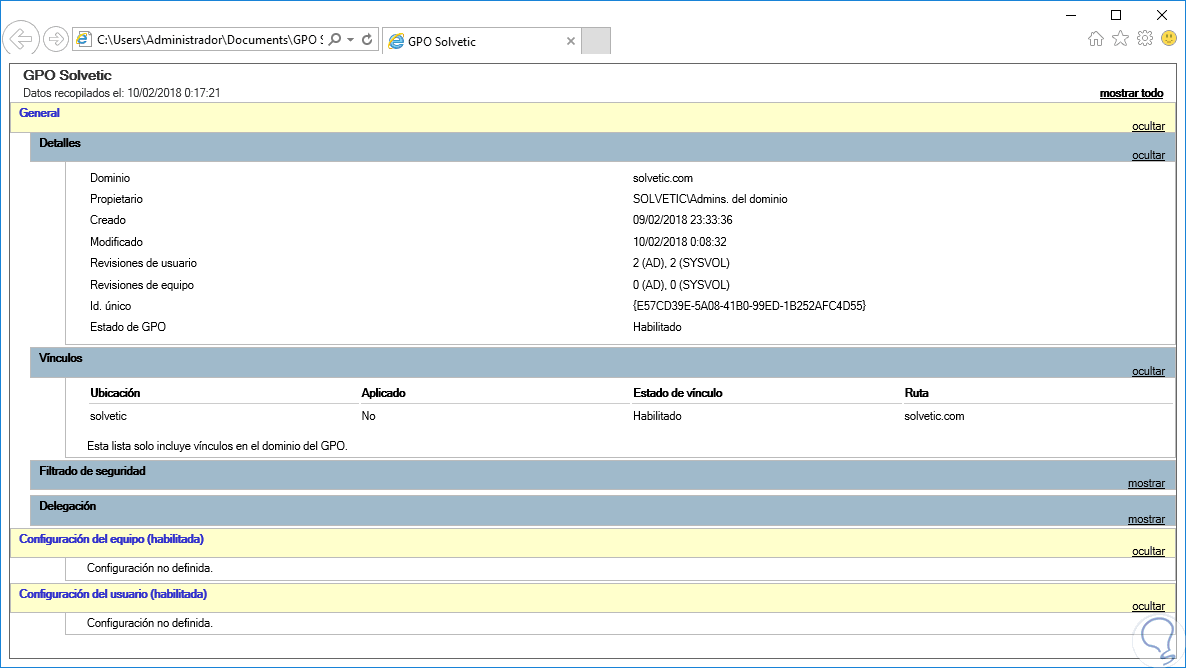Open the address bar dropdown arrow
1186x668 pixels.
click(x=350, y=40)
